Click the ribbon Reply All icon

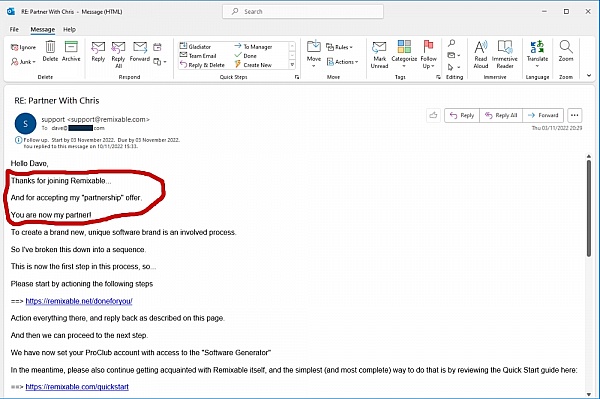click(x=118, y=55)
